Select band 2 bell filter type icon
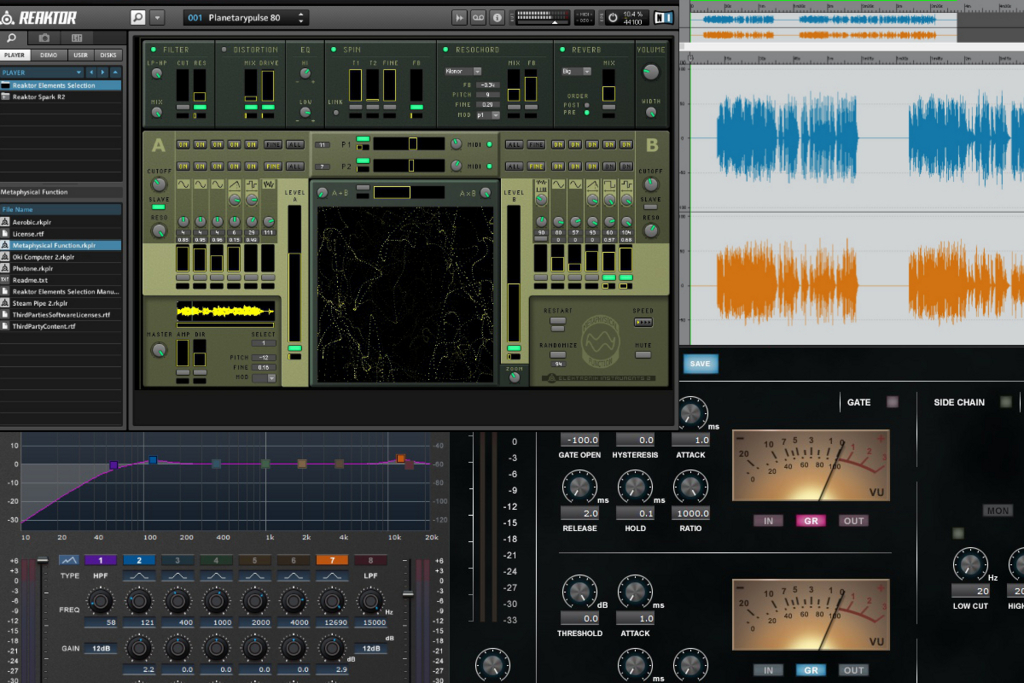Viewport: 1024px width, 683px height. (x=138, y=576)
